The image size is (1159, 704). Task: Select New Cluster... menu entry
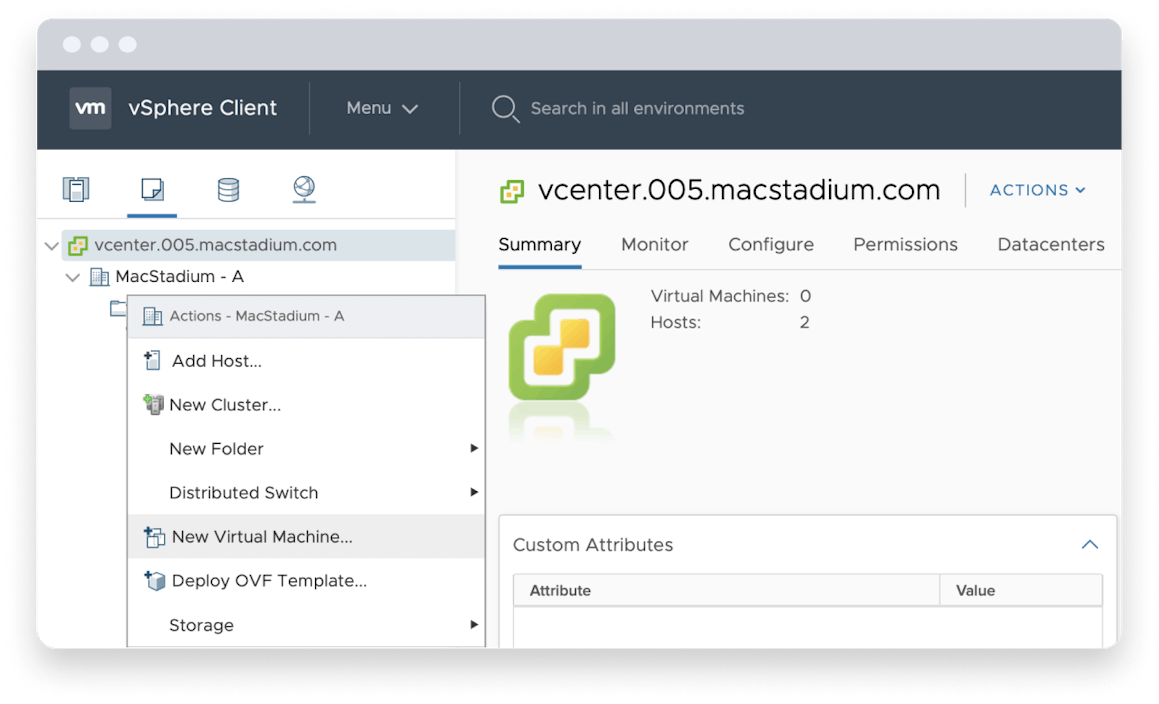point(306,405)
